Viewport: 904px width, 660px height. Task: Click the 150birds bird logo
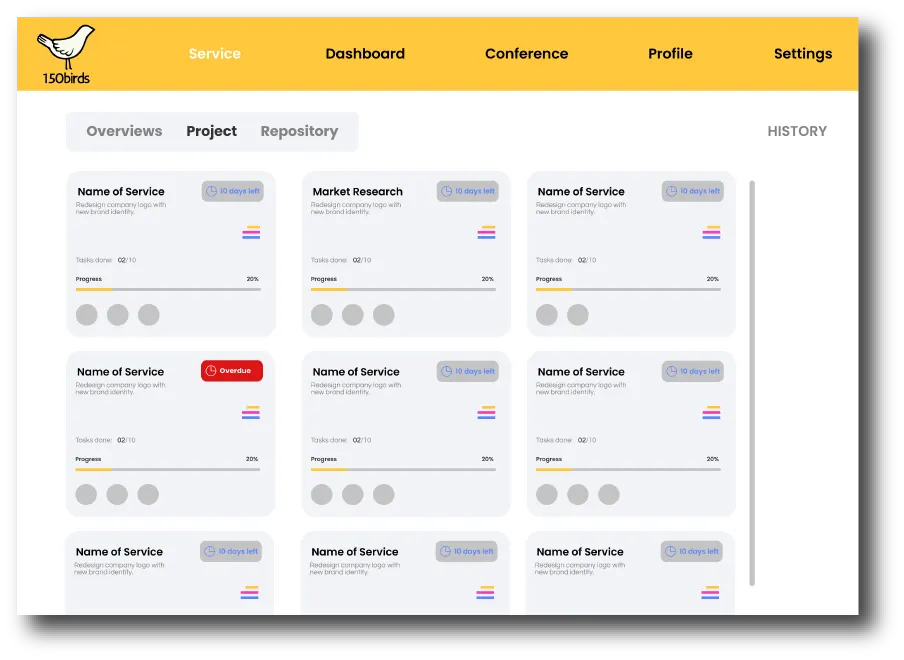(x=66, y=54)
